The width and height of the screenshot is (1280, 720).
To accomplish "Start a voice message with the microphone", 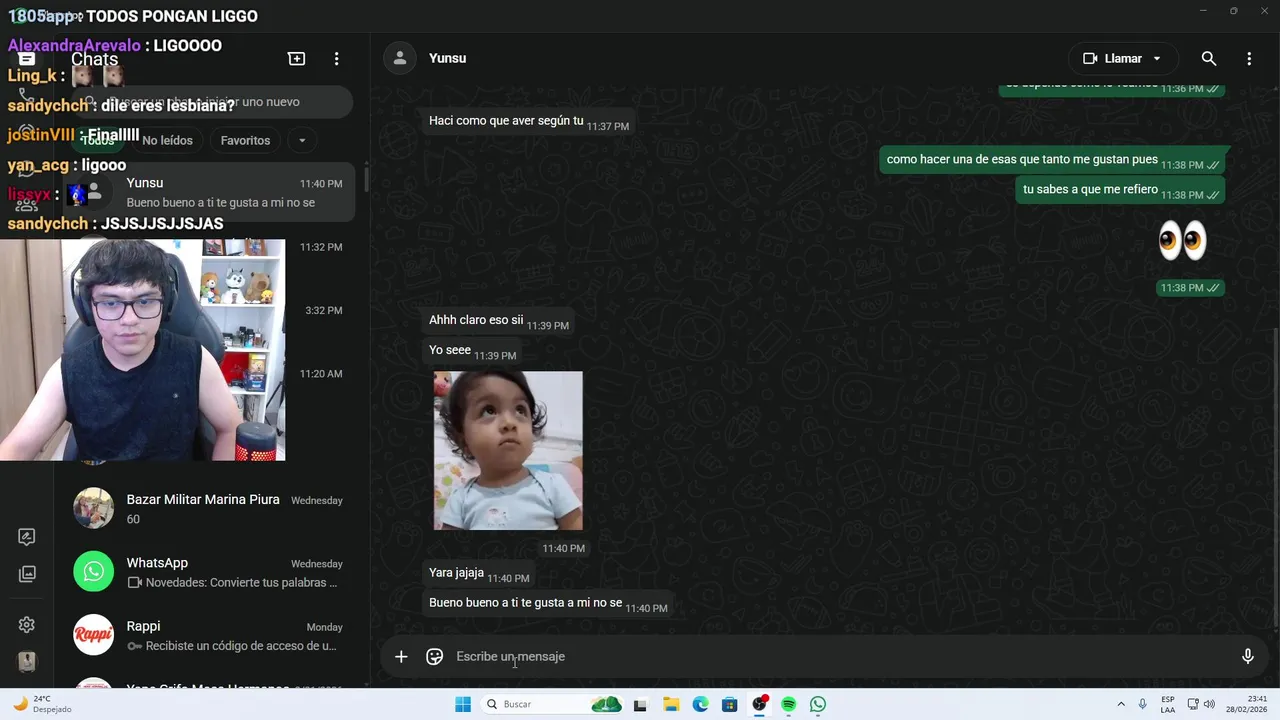I will pos(1247,656).
